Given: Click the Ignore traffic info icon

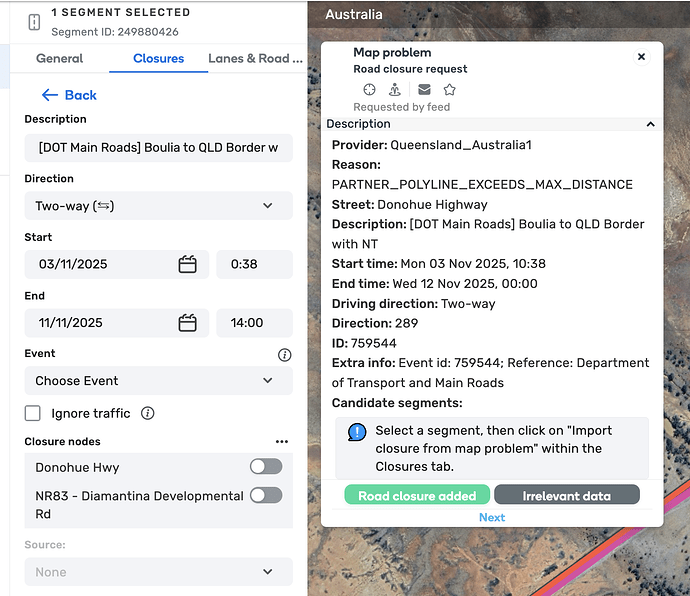Looking at the screenshot, I should [148, 413].
